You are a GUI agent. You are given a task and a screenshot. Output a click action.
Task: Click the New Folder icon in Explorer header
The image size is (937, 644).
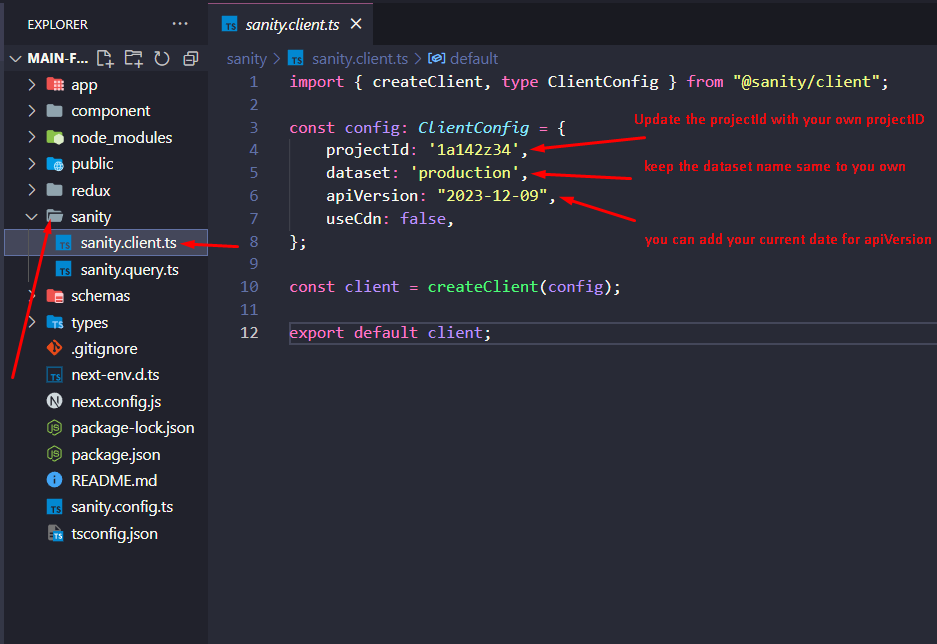coord(133,59)
